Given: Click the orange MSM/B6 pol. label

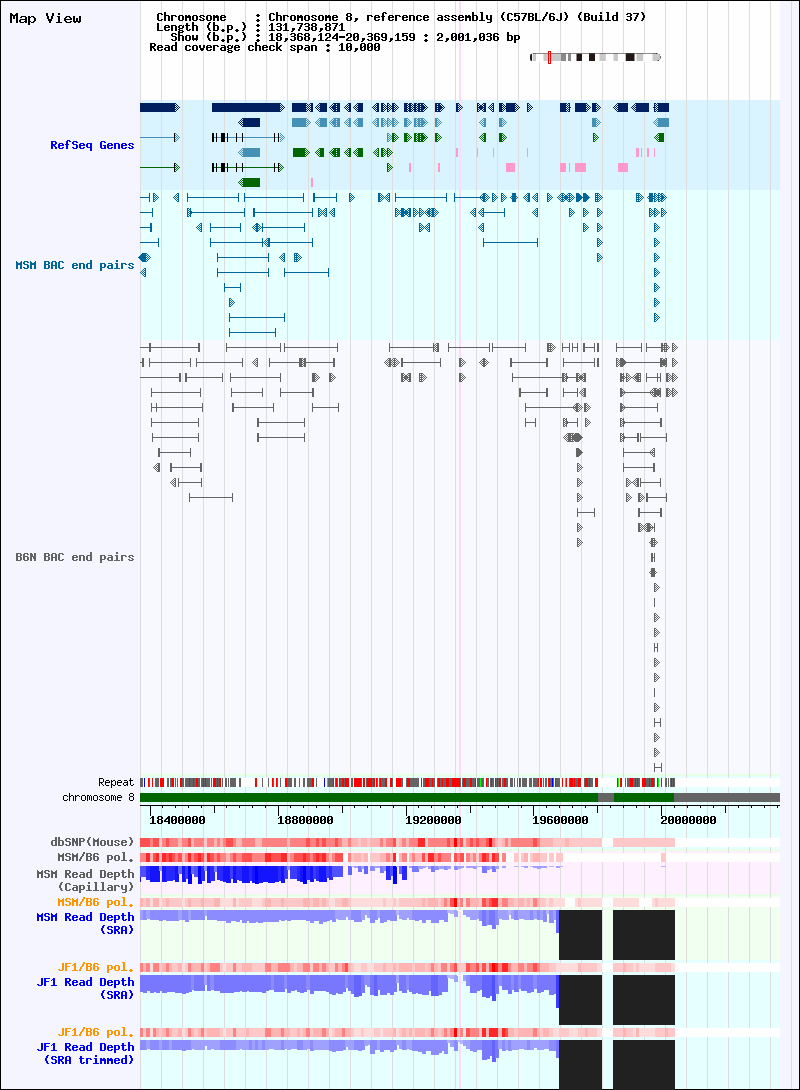Looking at the screenshot, I should tap(95, 902).
